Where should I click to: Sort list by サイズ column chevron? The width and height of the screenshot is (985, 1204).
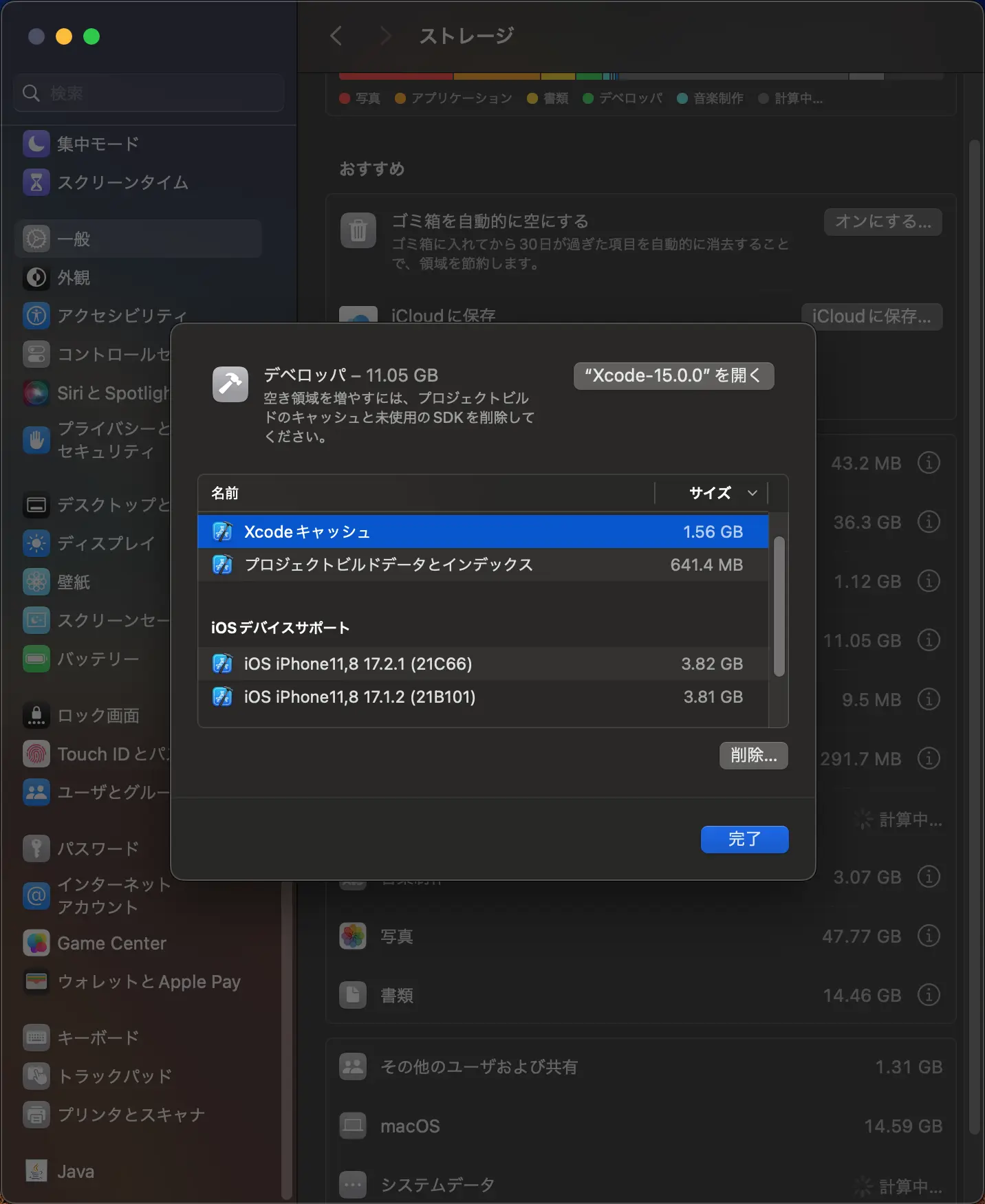click(x=753, y=493)
